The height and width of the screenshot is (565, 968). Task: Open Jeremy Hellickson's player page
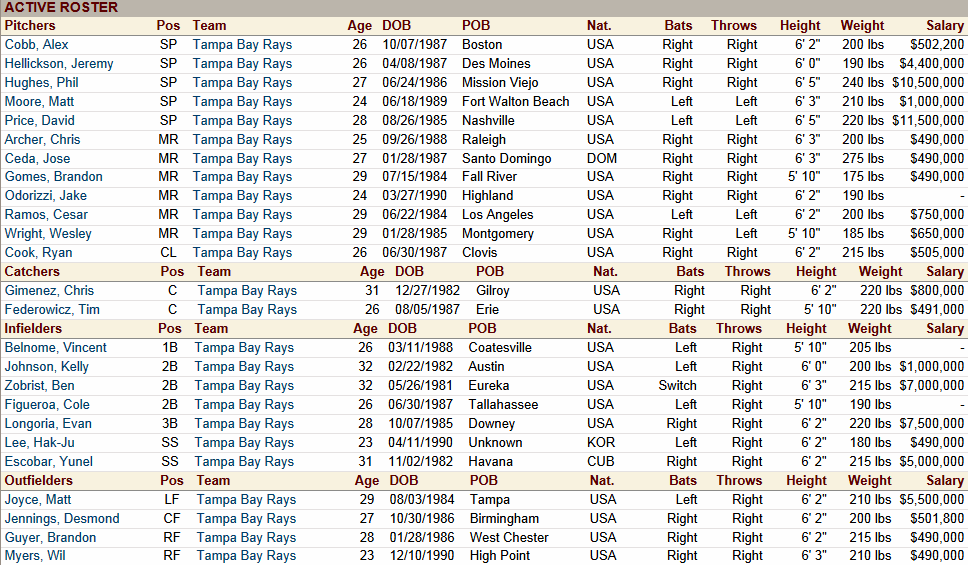click(x=58, y=63)
